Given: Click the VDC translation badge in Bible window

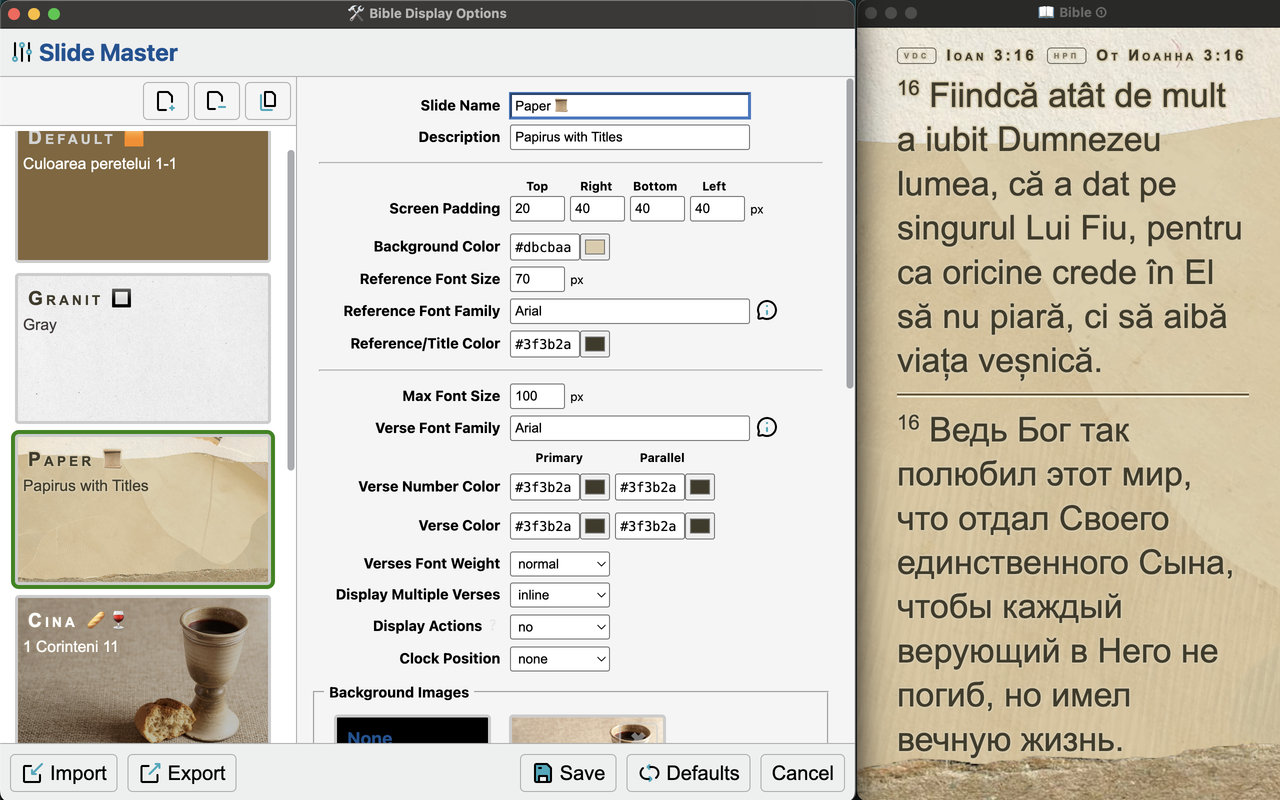Looking at the screenshot, I should 917,56.
